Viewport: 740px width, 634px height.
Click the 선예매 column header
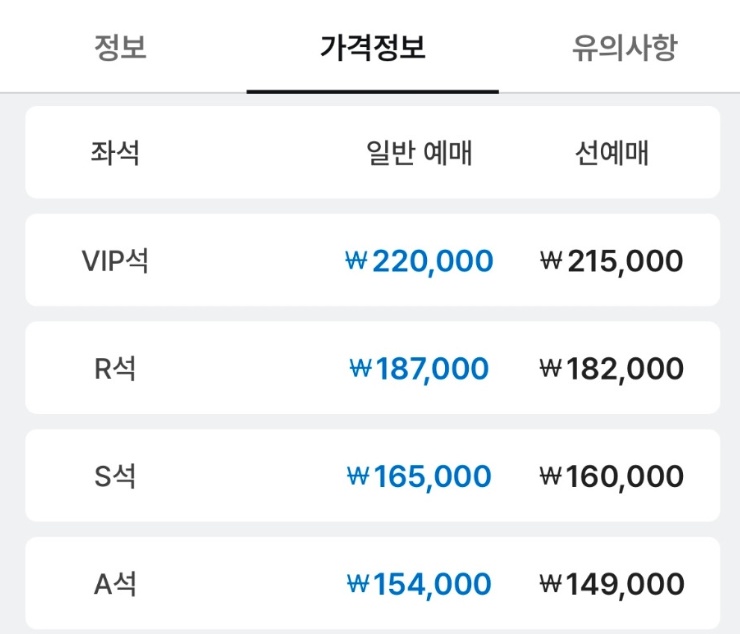[x=612, y=152]
